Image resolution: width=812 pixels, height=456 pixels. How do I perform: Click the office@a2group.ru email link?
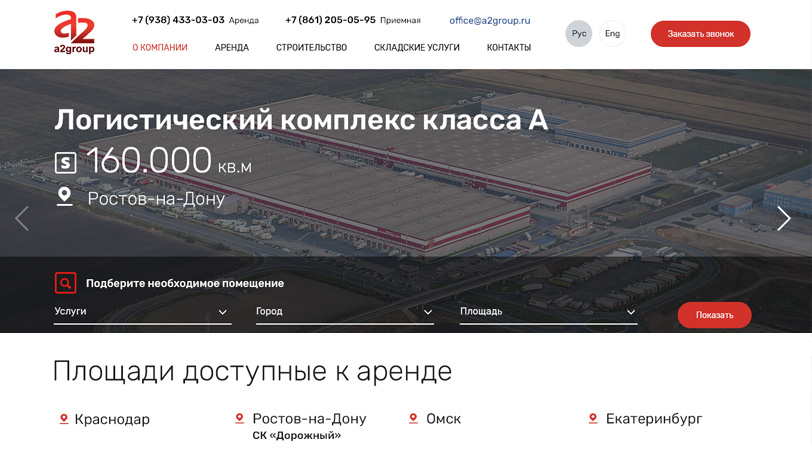tap(490, 21)
